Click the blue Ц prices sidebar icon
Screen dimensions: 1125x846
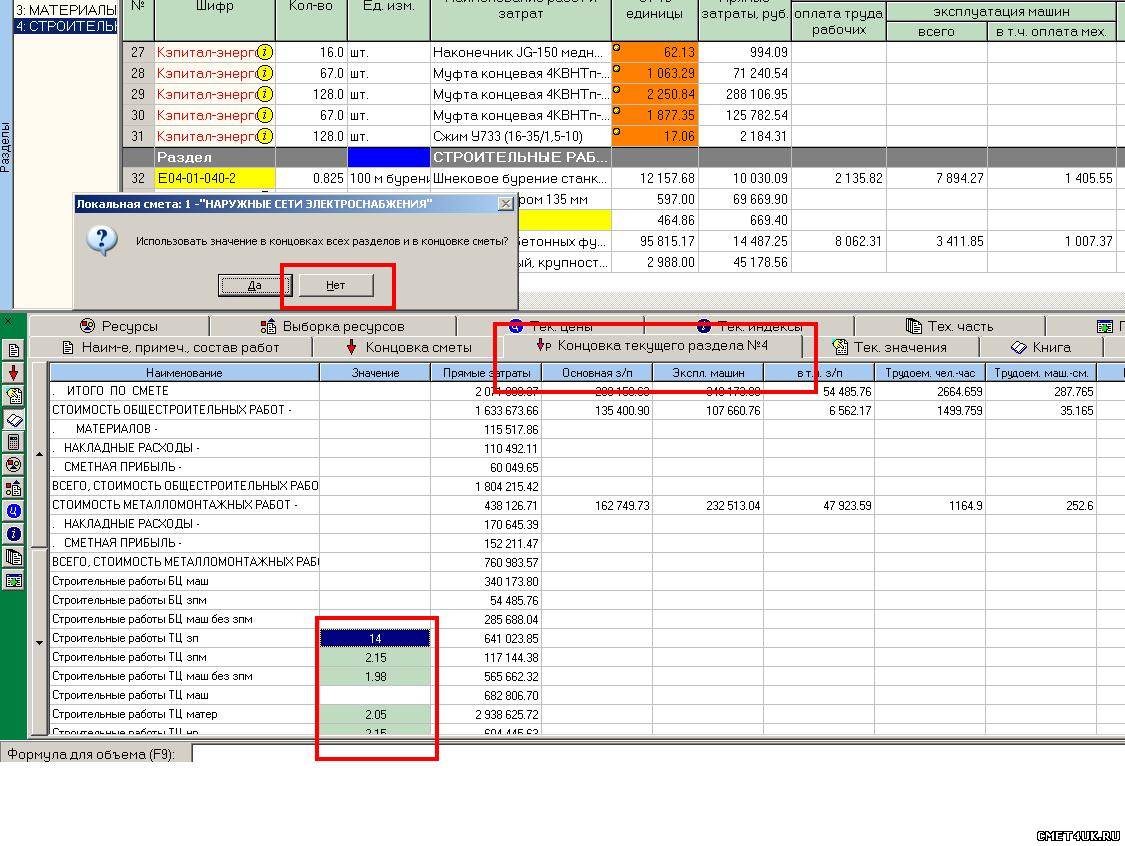tap(14, 511)
